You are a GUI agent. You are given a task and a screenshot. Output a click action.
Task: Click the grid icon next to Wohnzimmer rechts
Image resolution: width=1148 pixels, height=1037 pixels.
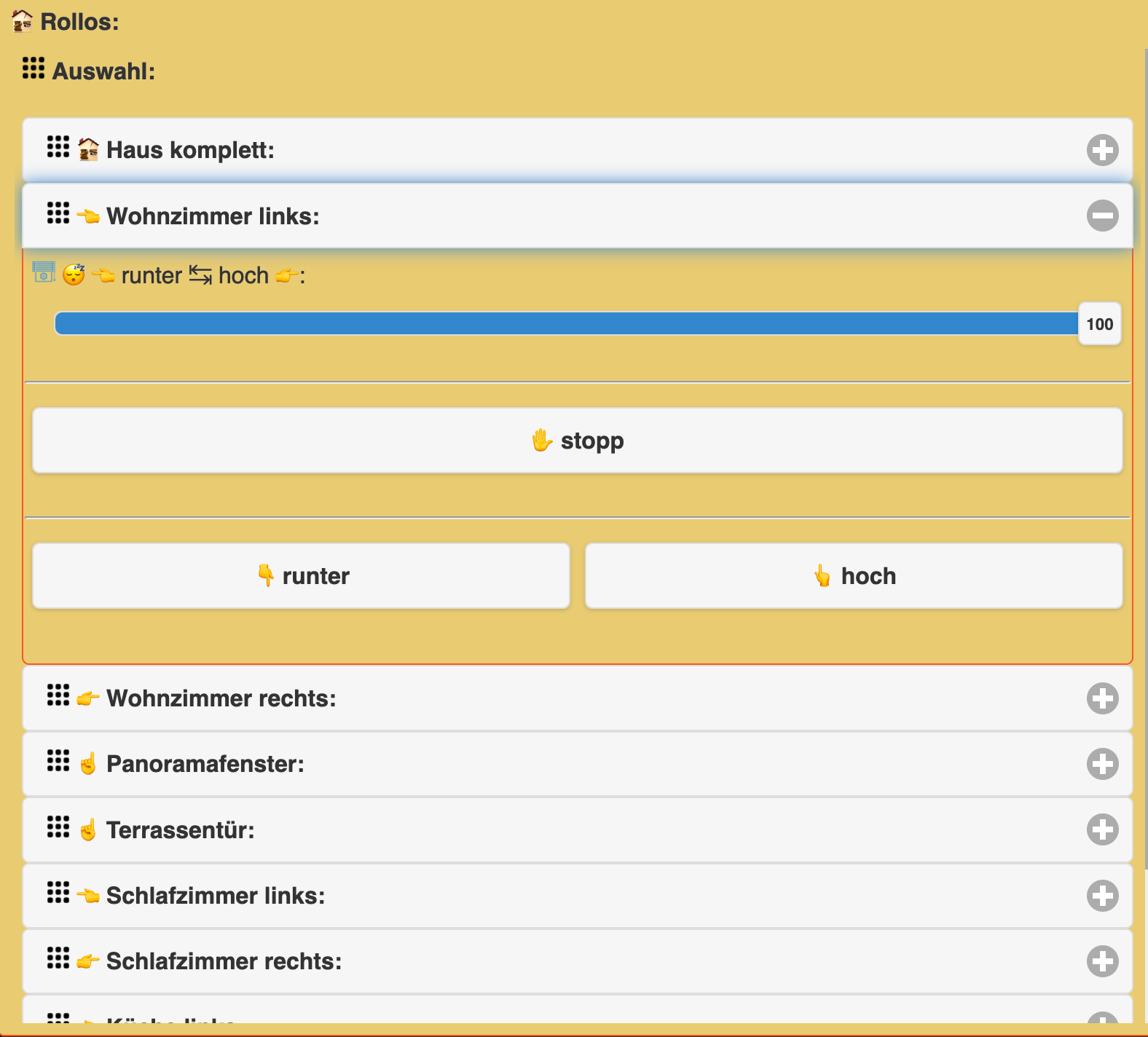[58, 695]
